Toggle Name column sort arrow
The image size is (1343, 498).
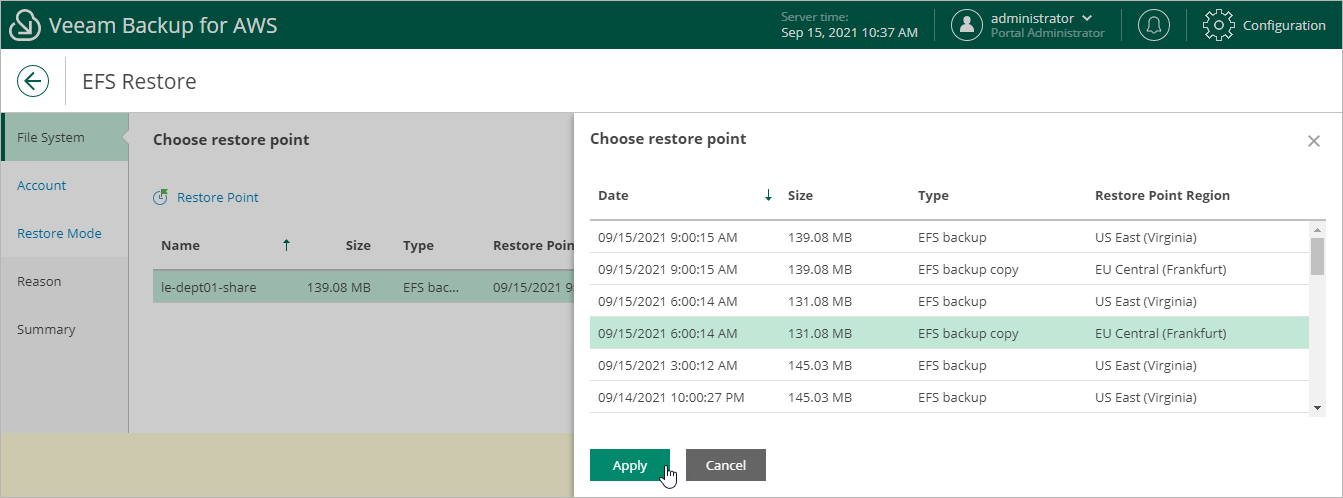pyautogui.click(x=286, y=245)
